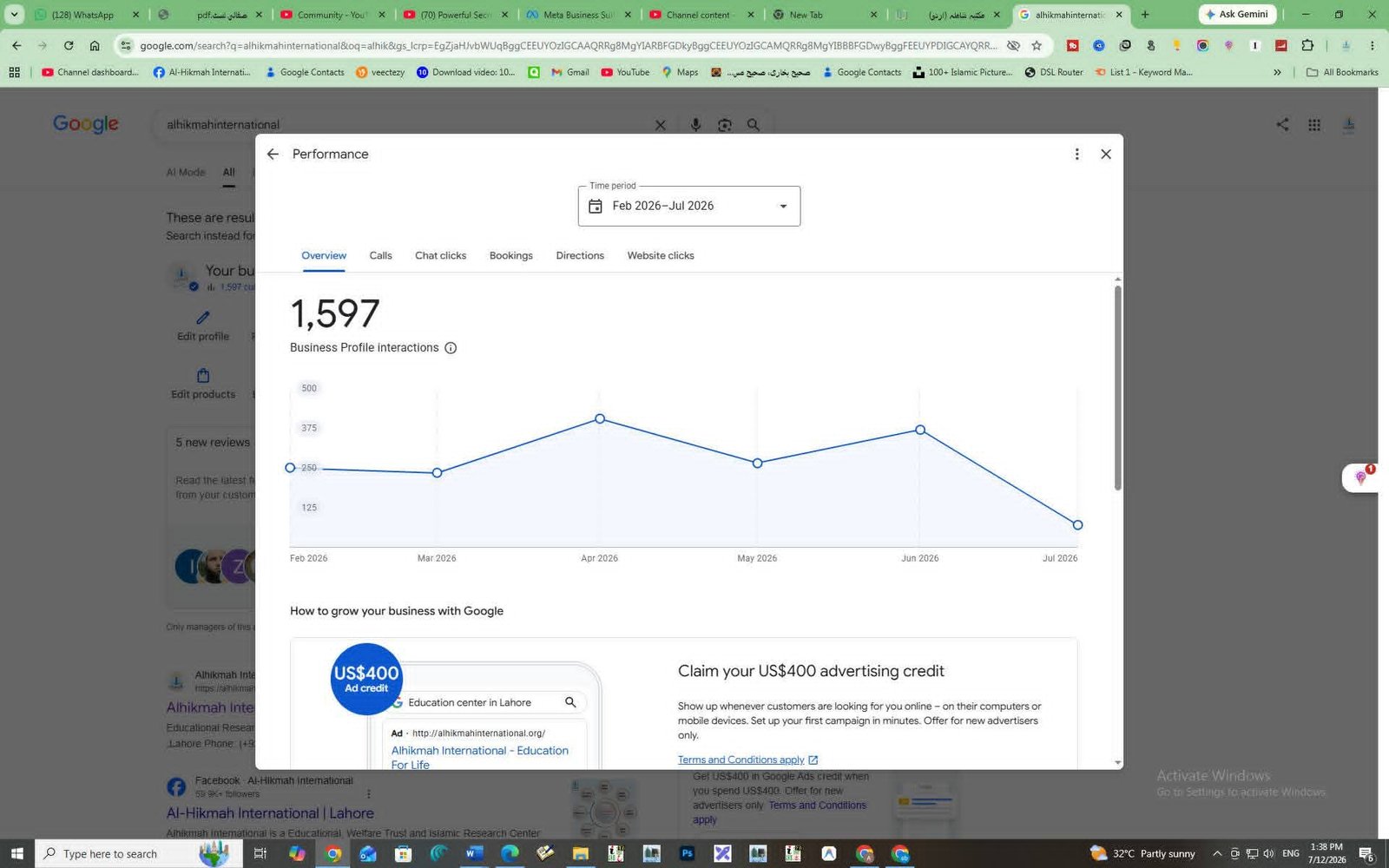
Task: Switch to the Channel content tab
Action: click(x=700, y=15)
